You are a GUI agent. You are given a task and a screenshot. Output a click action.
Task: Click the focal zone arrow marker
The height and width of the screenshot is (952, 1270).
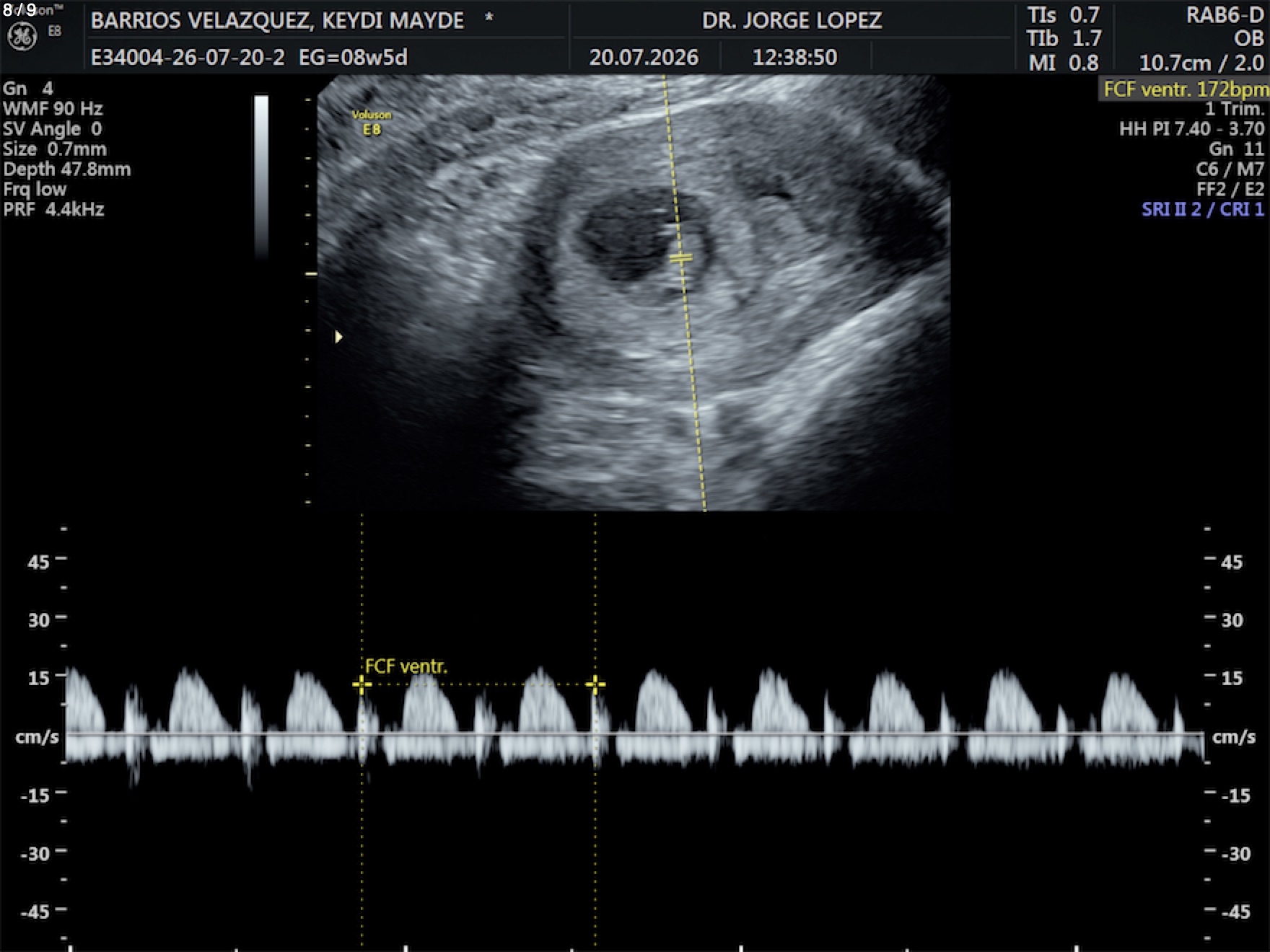pyautogui.click(x=338, y=337)
